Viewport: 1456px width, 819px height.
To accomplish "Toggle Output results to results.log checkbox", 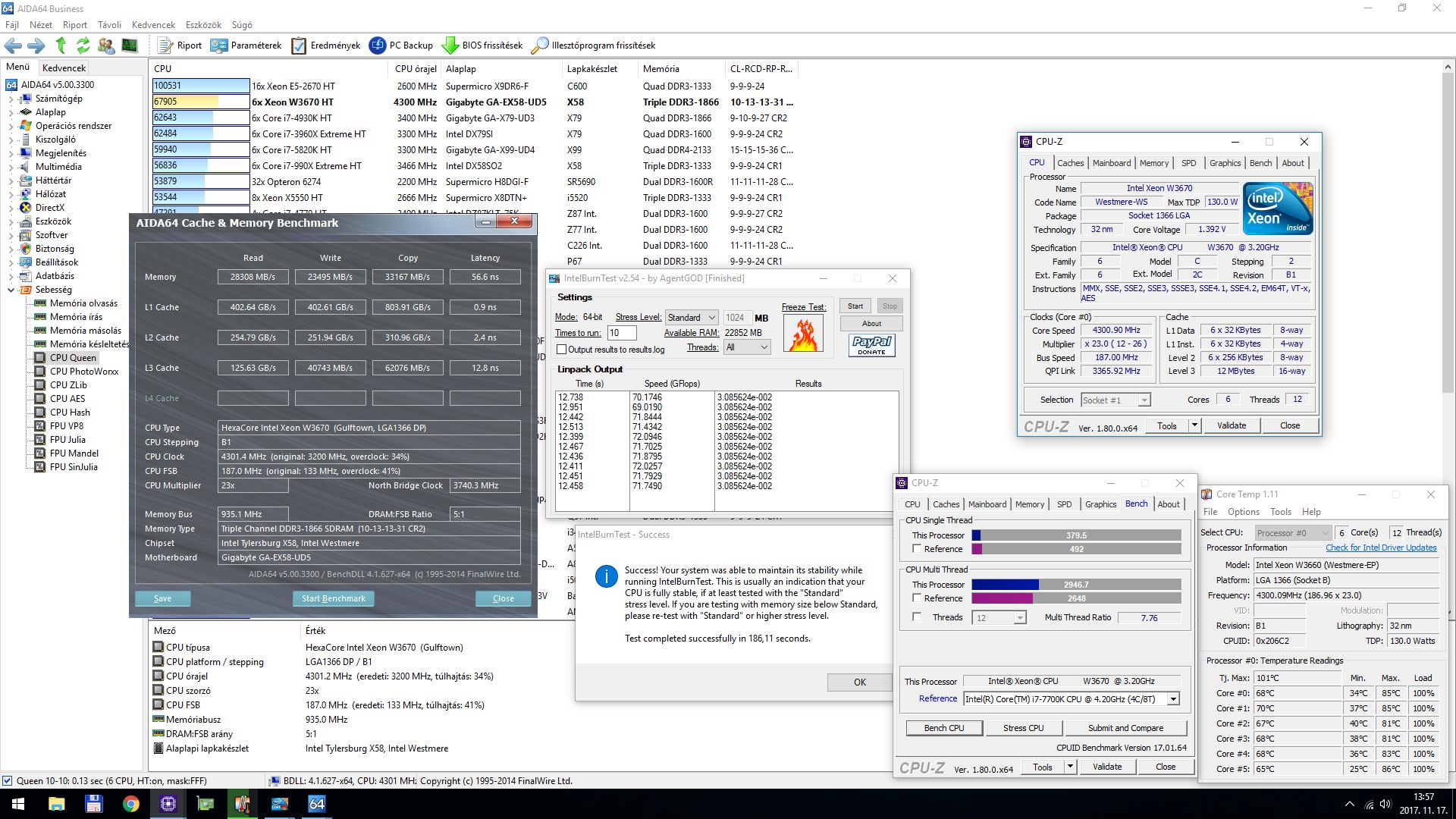I will pyautogui.click(x=562, y=350).
